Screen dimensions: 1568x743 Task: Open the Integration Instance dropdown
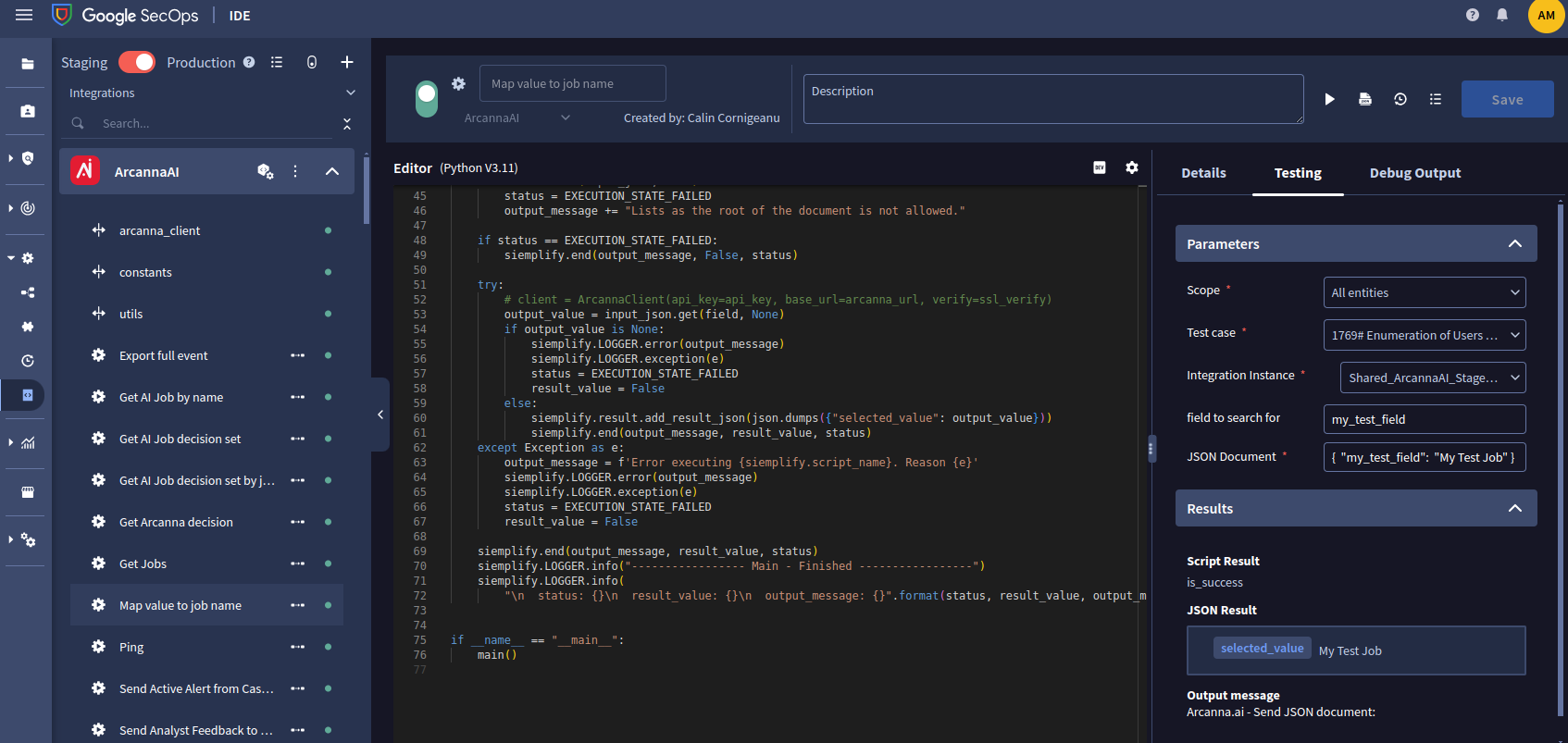(x=1433, y=378)
